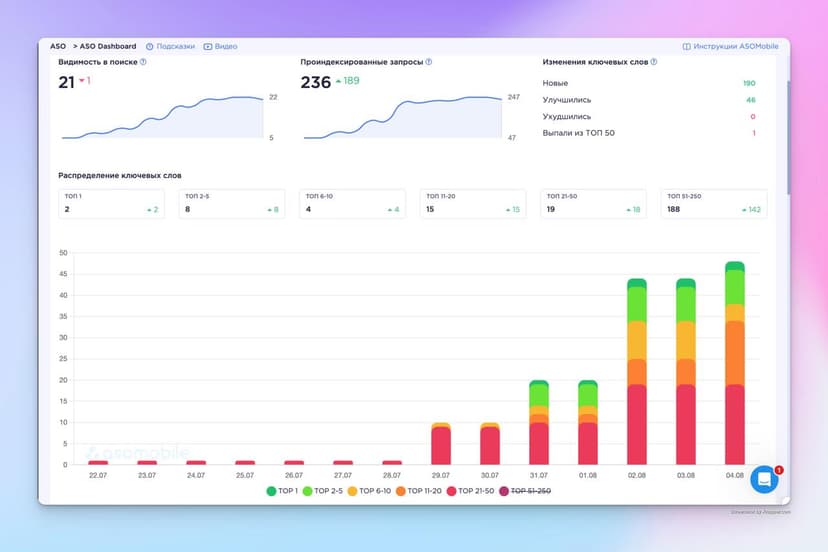Open the blue chat support widget
This screenshot has width=828, height=552.
[764, 480]
